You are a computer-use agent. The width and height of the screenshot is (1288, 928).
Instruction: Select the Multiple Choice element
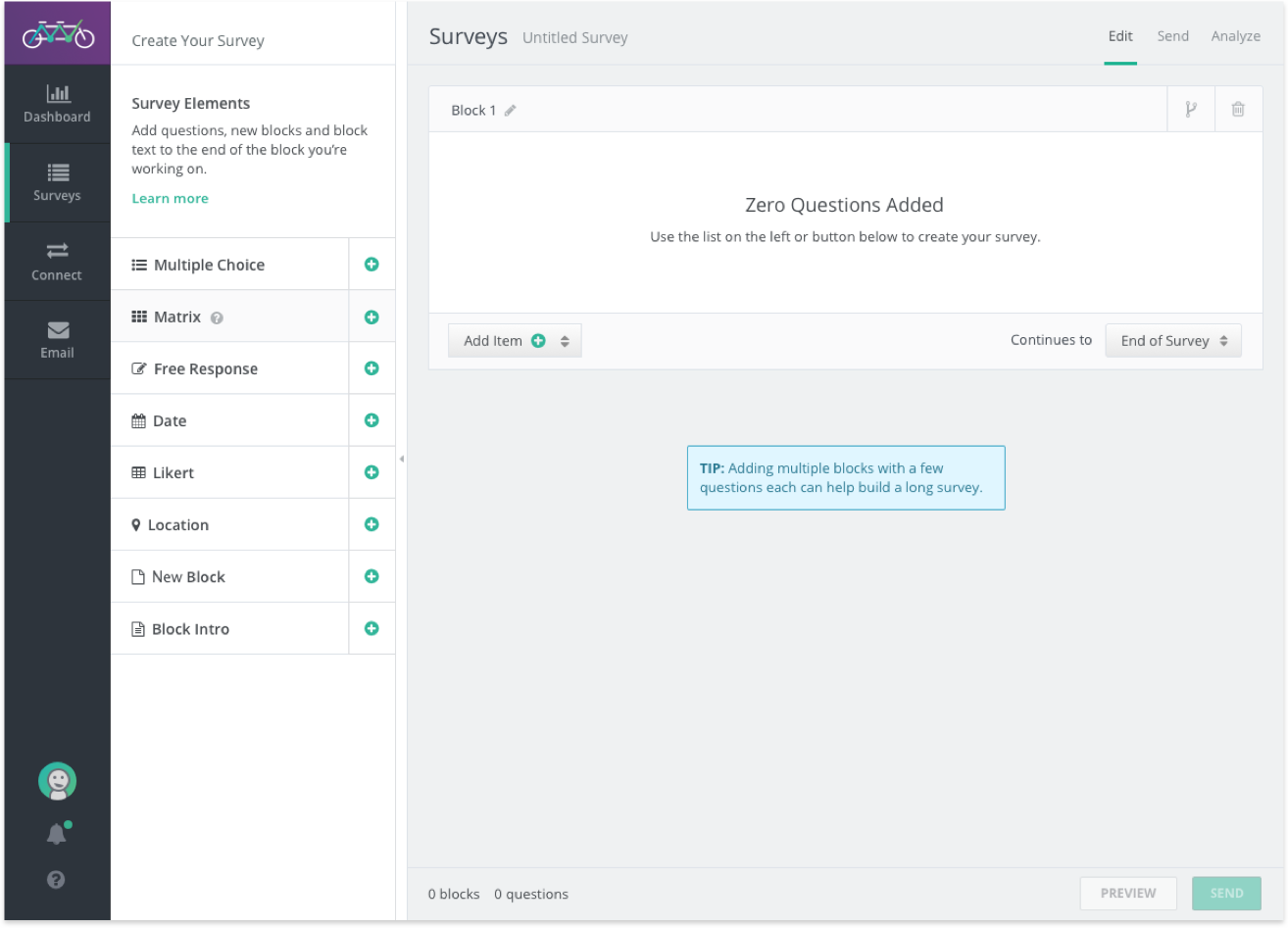tap(230, 265)
